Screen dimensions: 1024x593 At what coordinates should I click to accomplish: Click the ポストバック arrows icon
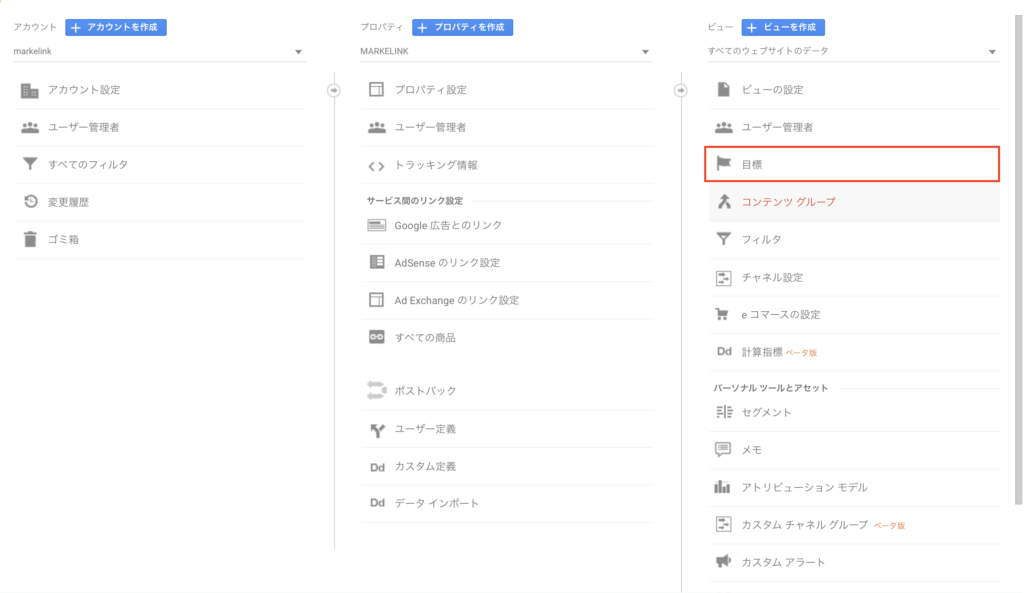[376, 390]
